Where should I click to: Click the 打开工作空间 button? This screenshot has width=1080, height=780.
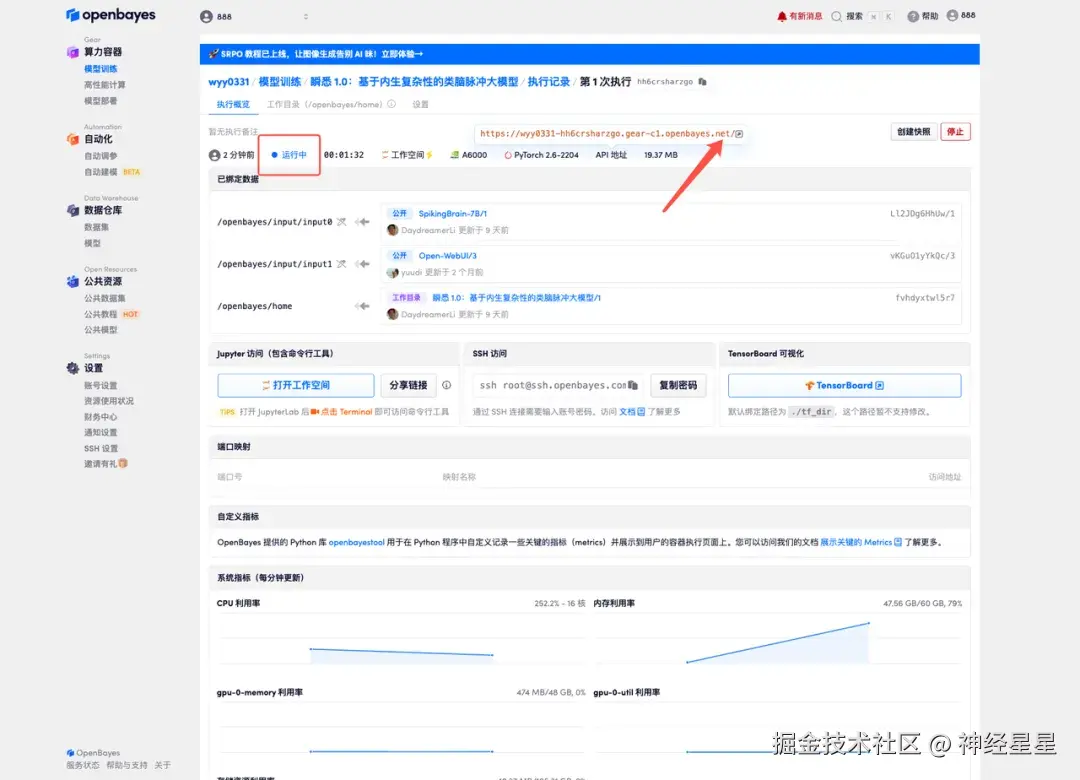(x=295, y=385)
